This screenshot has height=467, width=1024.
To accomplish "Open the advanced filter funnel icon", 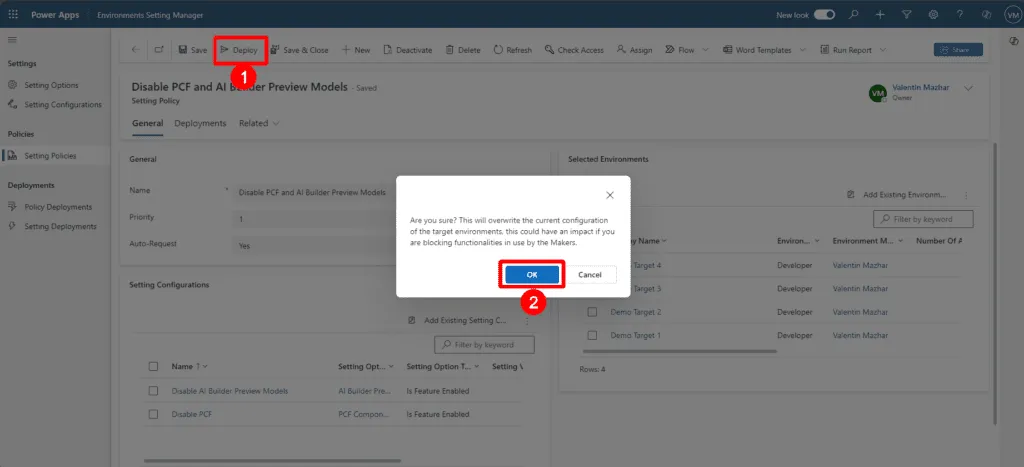I will click(x=906, y=14).
